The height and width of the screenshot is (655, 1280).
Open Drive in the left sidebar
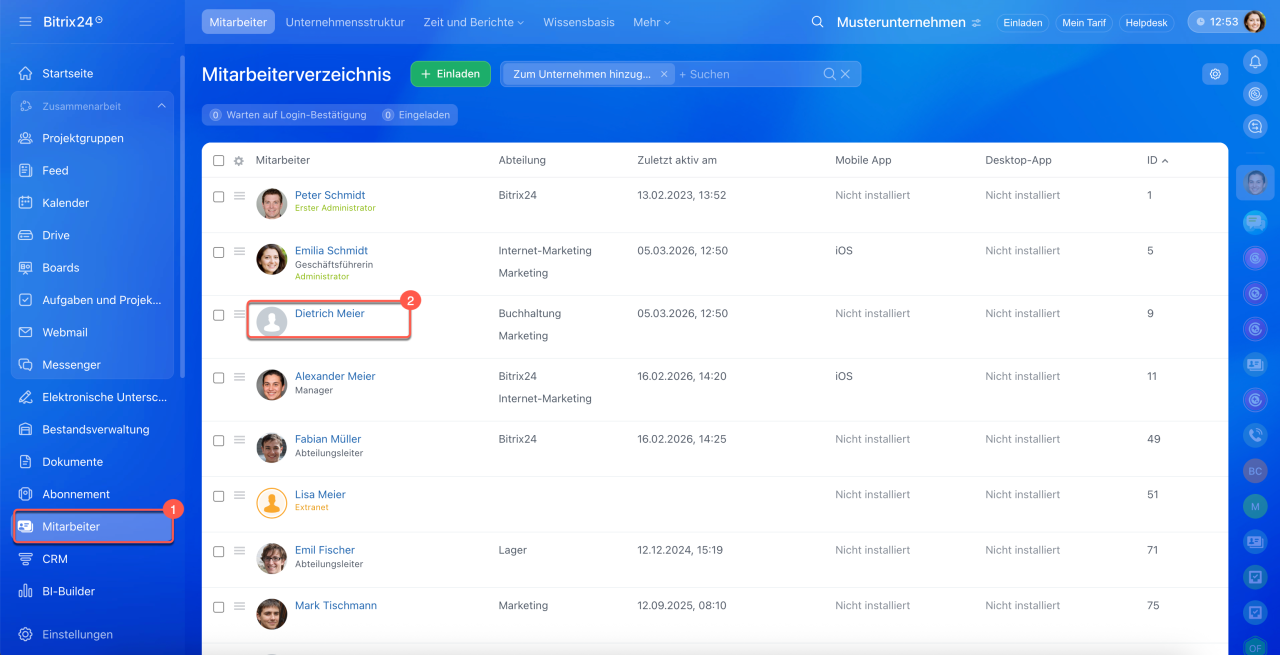click(56, 235)
